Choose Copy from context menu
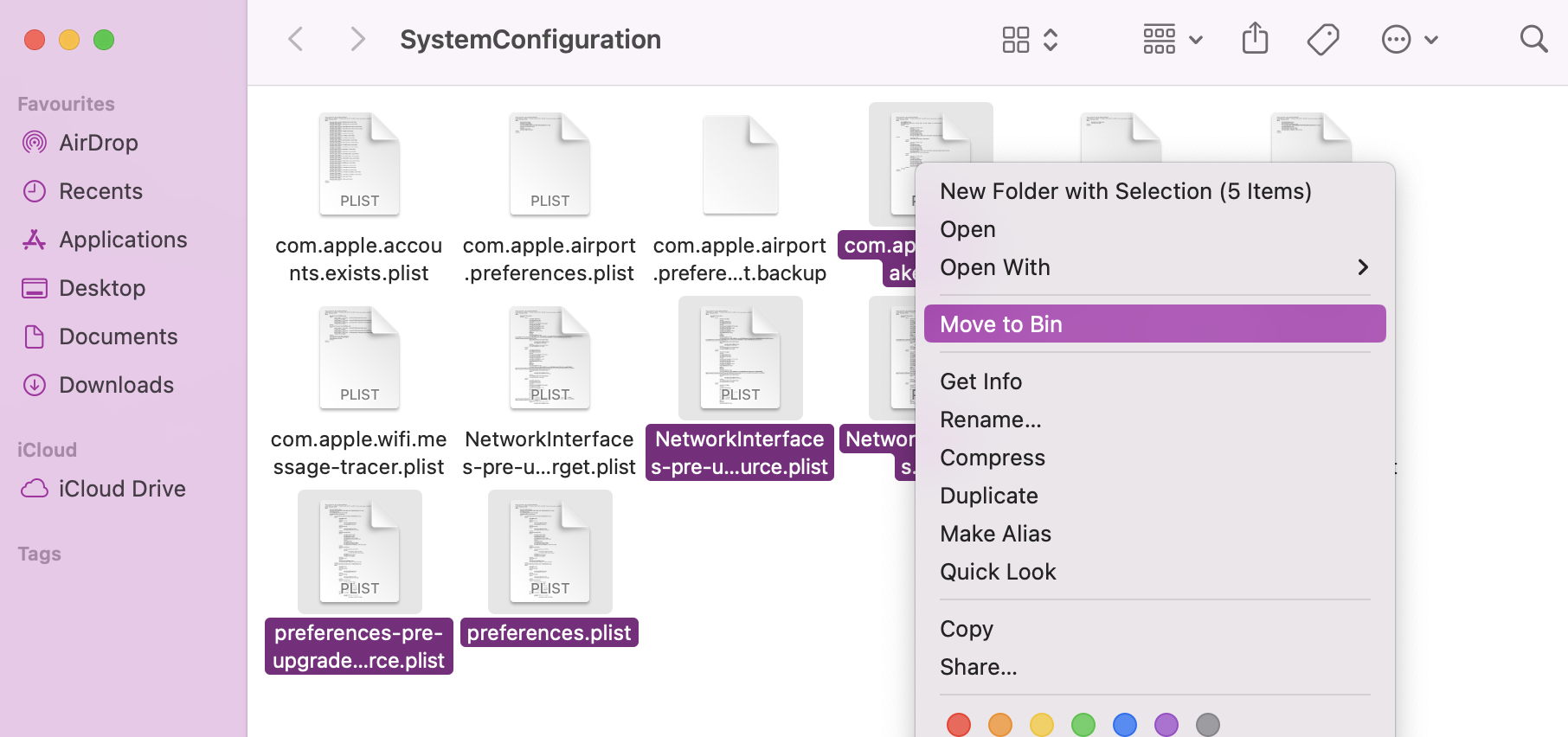The height and width of the screenshot is (737, 1568). (1154, 629)
